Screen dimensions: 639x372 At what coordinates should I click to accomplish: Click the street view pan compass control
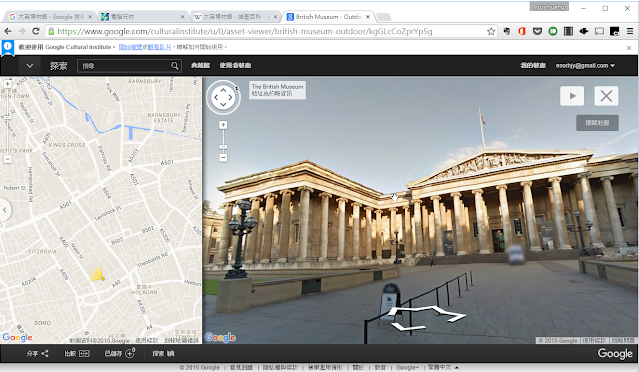point(223,97)
